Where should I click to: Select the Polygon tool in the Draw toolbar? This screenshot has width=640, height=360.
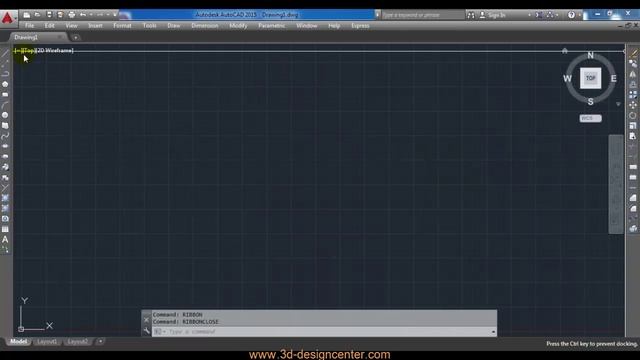(5, 84)
